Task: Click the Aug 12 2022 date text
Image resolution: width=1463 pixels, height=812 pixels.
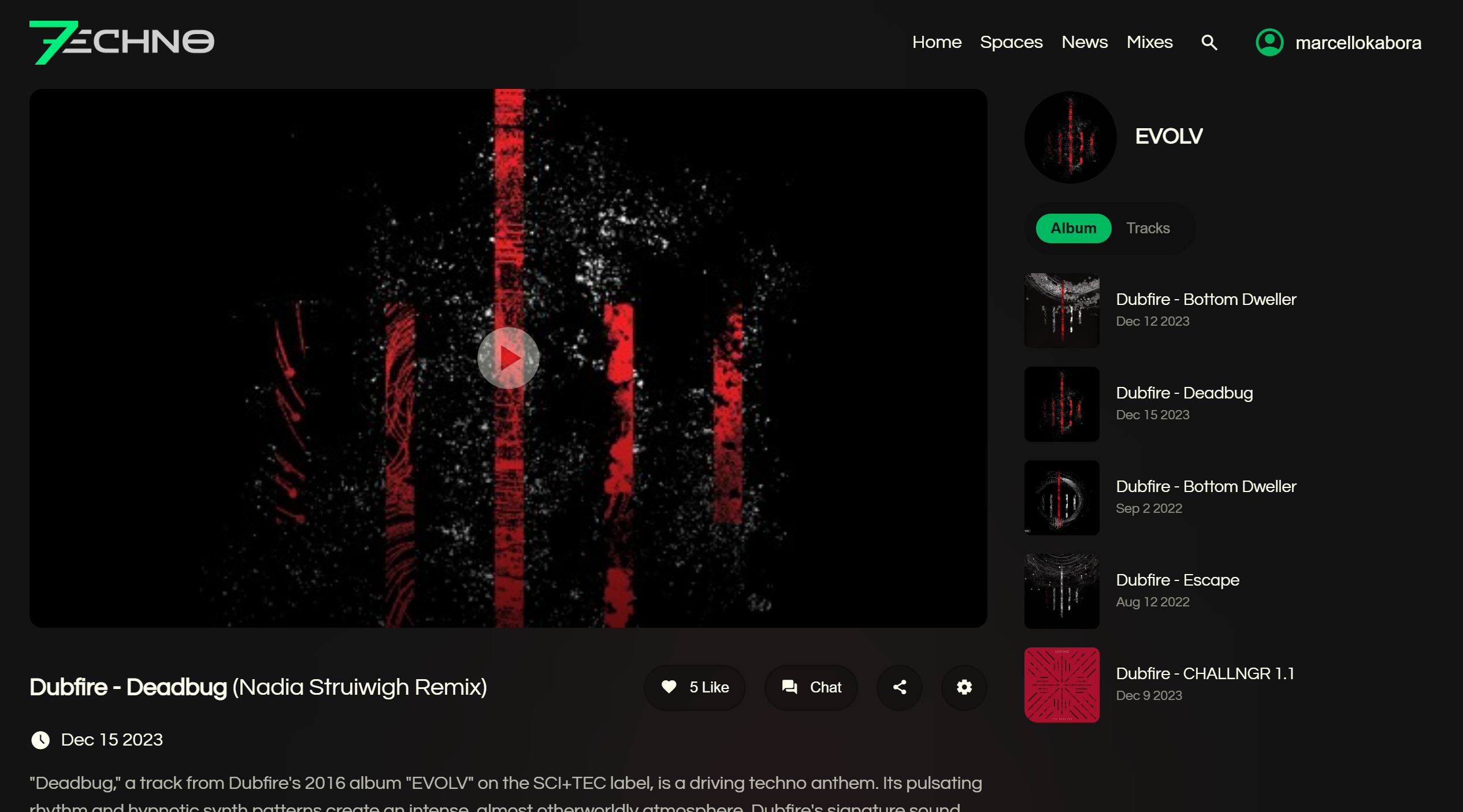Action: point(1152,602)
